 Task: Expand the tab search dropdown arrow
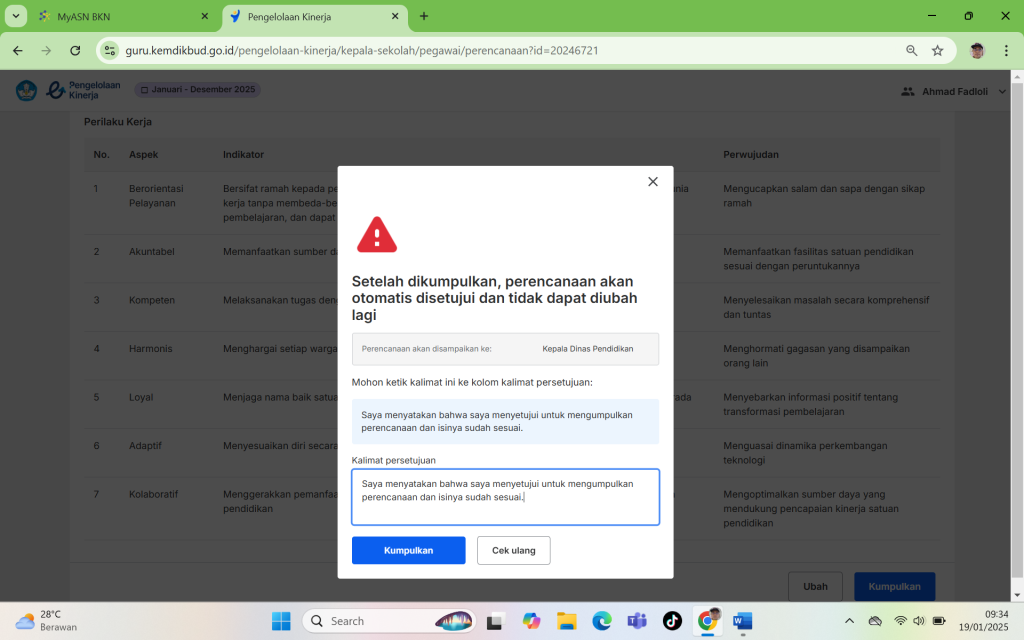(17, 17)
